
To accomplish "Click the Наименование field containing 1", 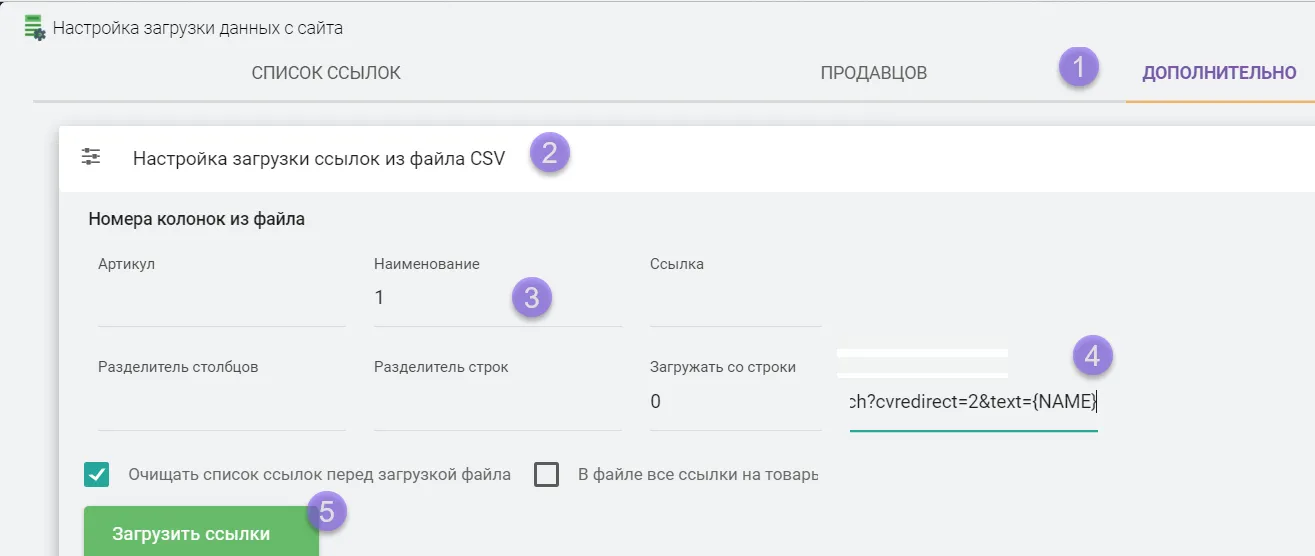I will point(498,298).
